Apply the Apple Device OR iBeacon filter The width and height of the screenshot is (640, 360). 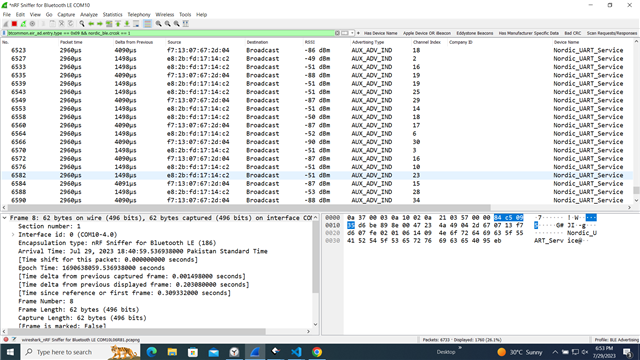coord(427,33)
